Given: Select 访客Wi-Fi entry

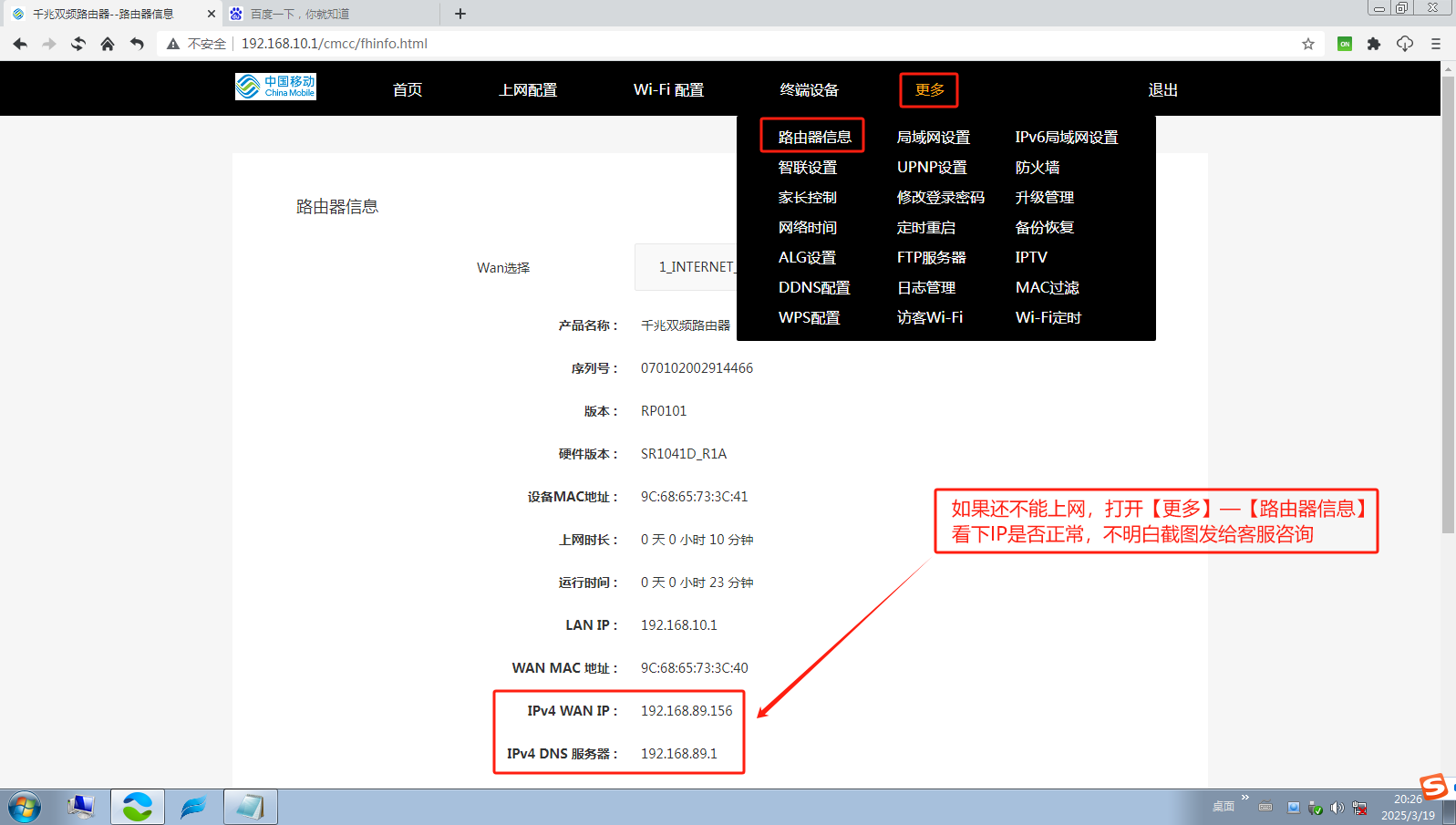Looking at the screenshot, I should tap(930, 317).
